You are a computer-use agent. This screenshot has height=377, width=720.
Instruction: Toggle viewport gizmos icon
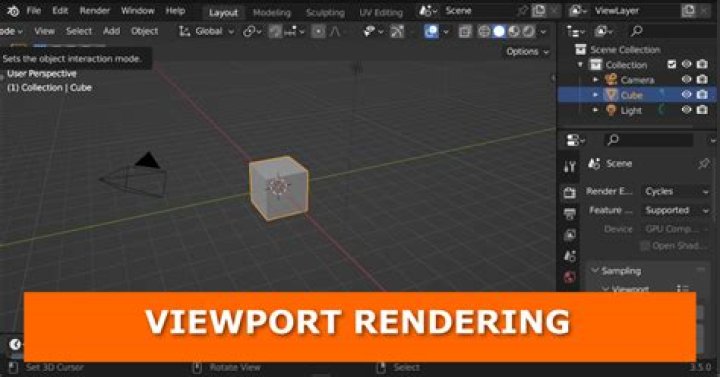coord(397,31)
